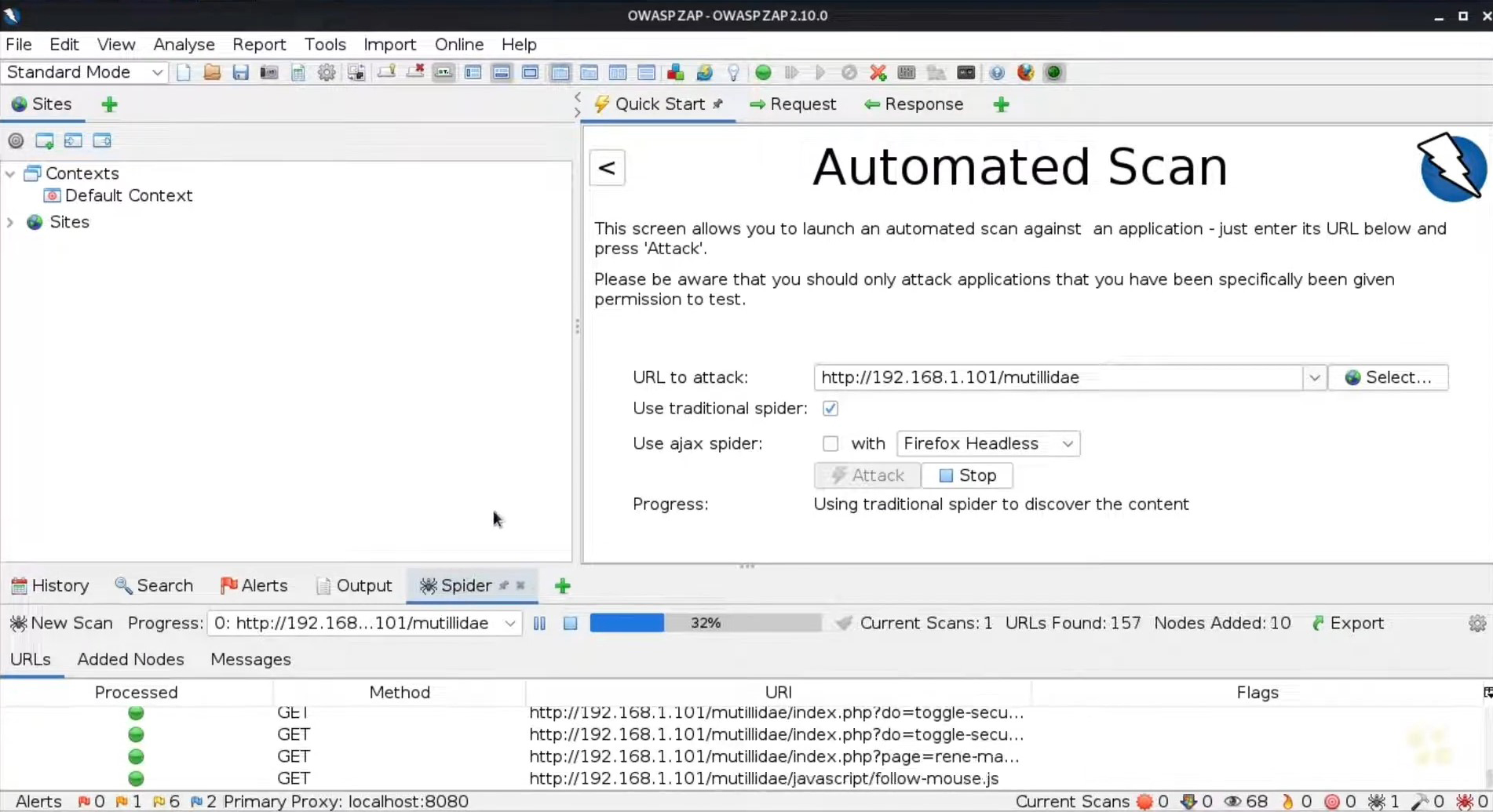Select the Default Context tree item
The image size is (1493, 812).
pos(119,196)
